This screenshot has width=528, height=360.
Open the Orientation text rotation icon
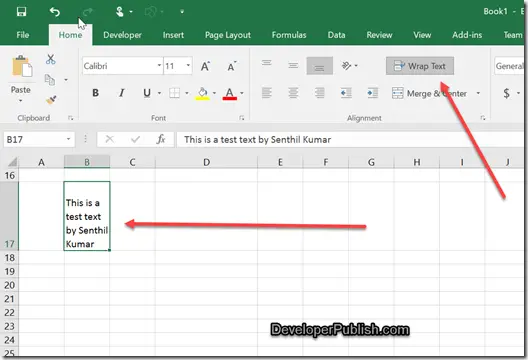[x=346, y=65]
